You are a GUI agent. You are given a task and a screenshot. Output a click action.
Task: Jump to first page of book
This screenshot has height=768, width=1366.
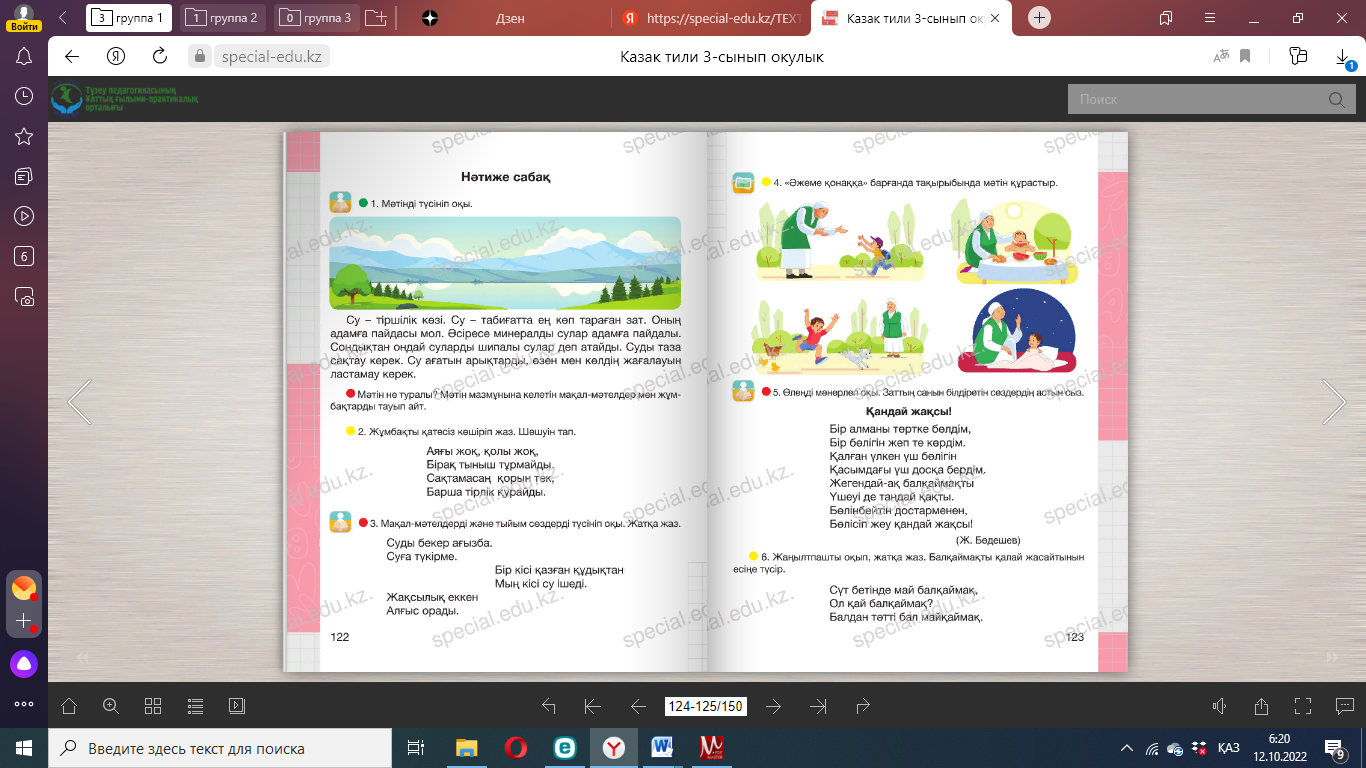click(593, 706)
